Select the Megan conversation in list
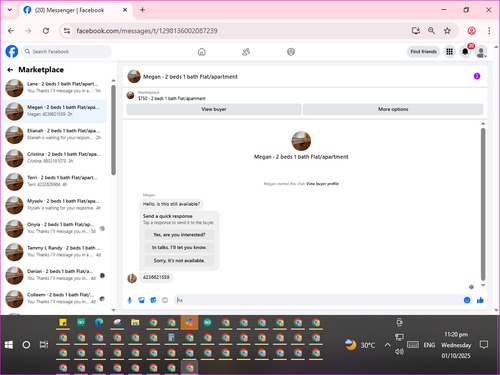This screenshot has height=375, width=500. coord(55,111)
